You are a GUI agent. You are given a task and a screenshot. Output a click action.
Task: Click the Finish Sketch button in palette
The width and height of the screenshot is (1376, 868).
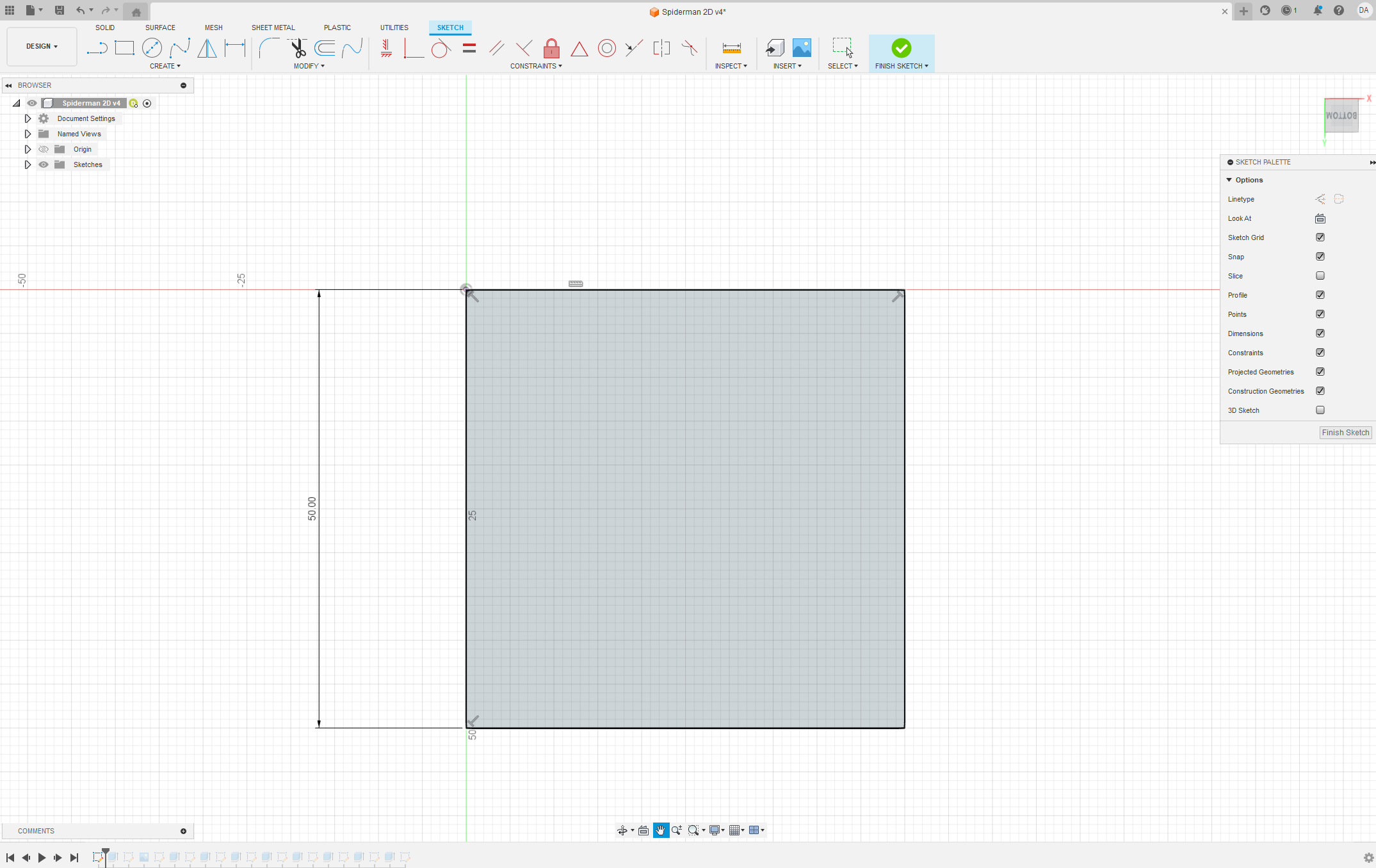tap(1345, 433)
